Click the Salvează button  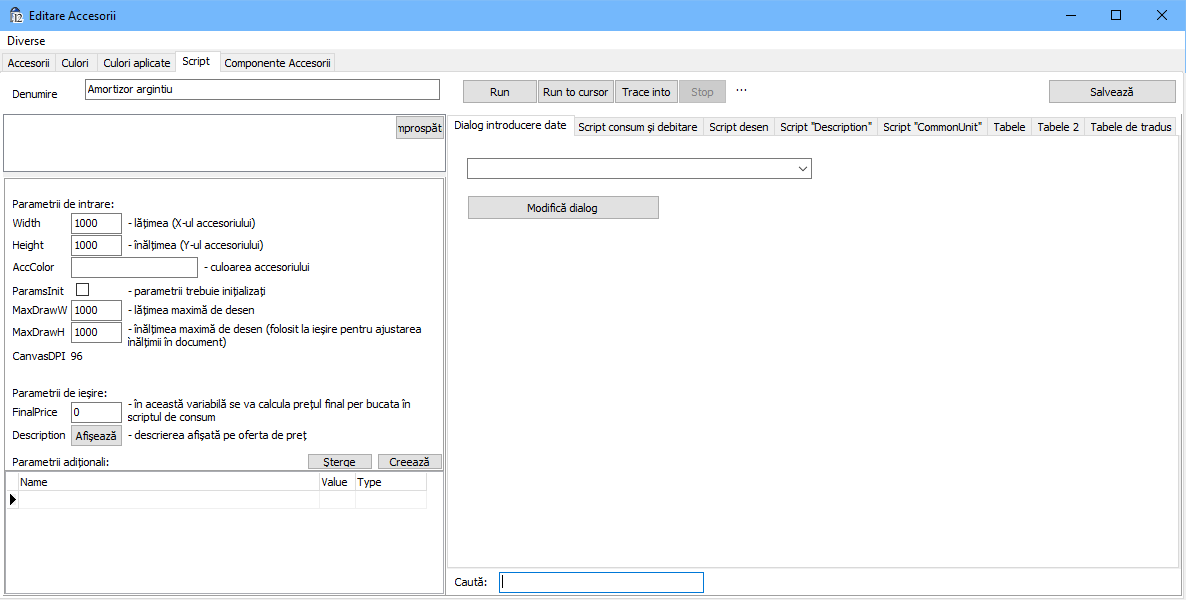1111,92
